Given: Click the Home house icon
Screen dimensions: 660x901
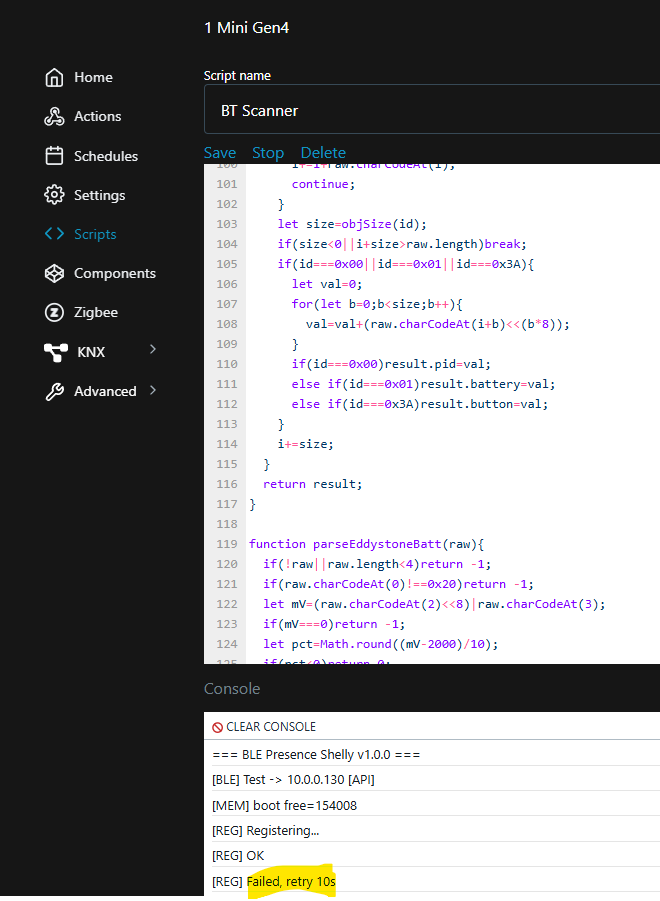Looking at the screenshot, I should (x=54, y=78).
